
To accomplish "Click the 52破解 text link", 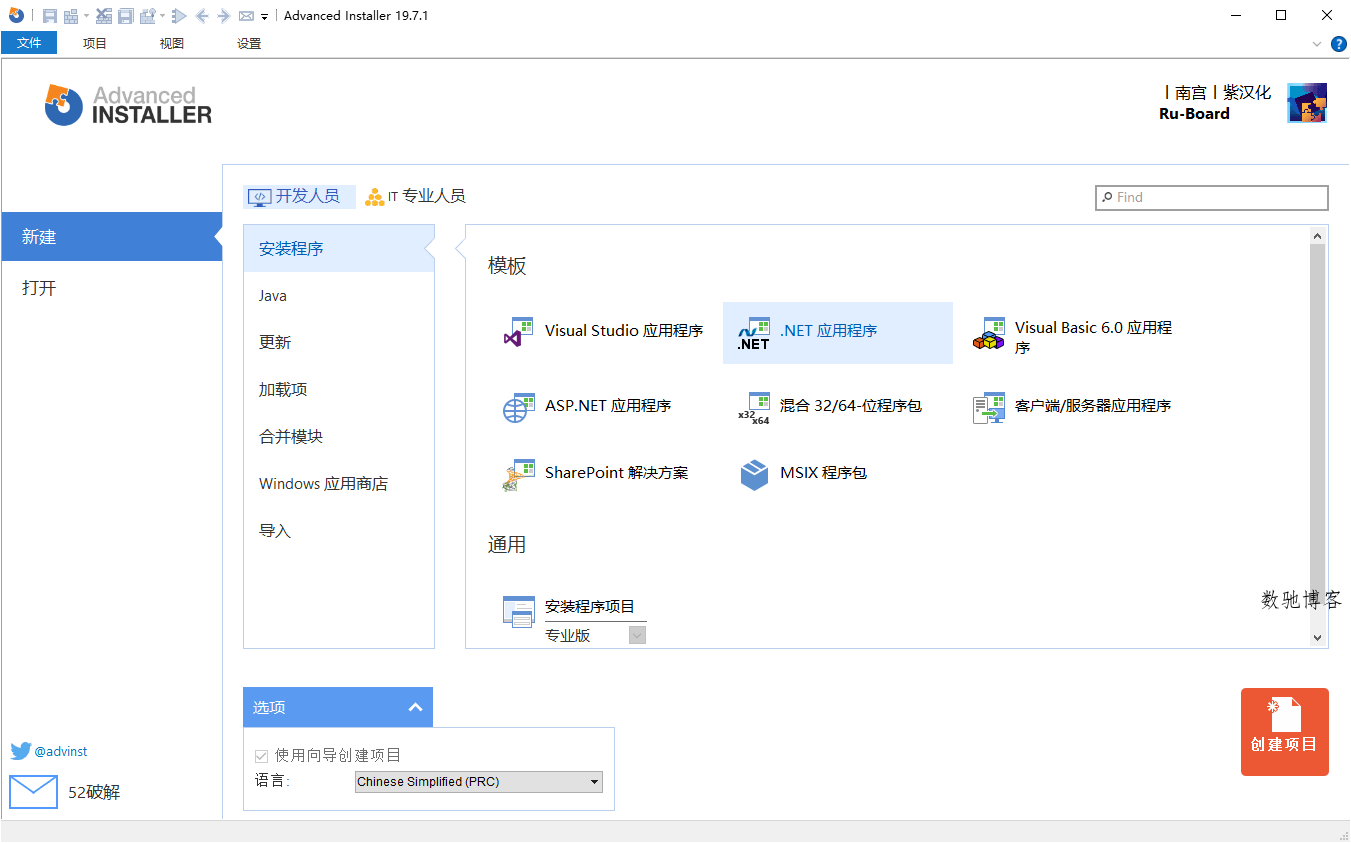I will 94,793.
